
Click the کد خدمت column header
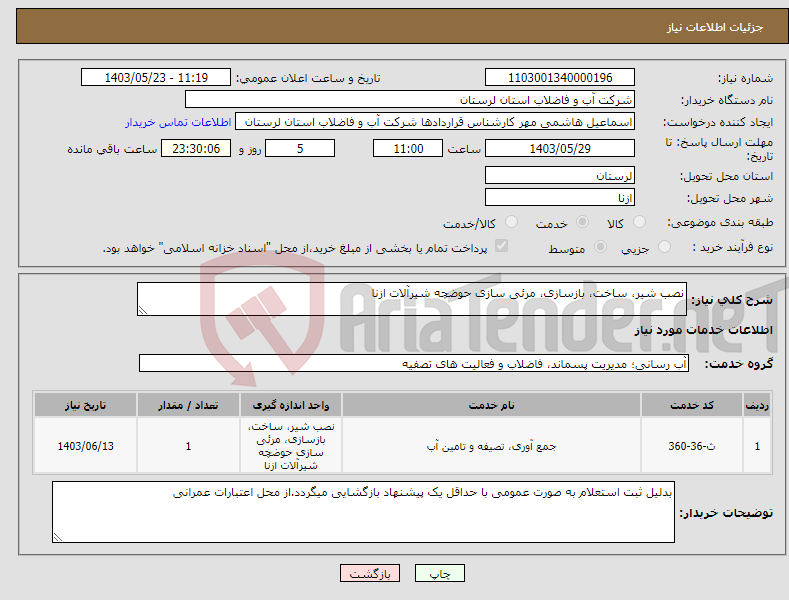[x=692, y=405]
